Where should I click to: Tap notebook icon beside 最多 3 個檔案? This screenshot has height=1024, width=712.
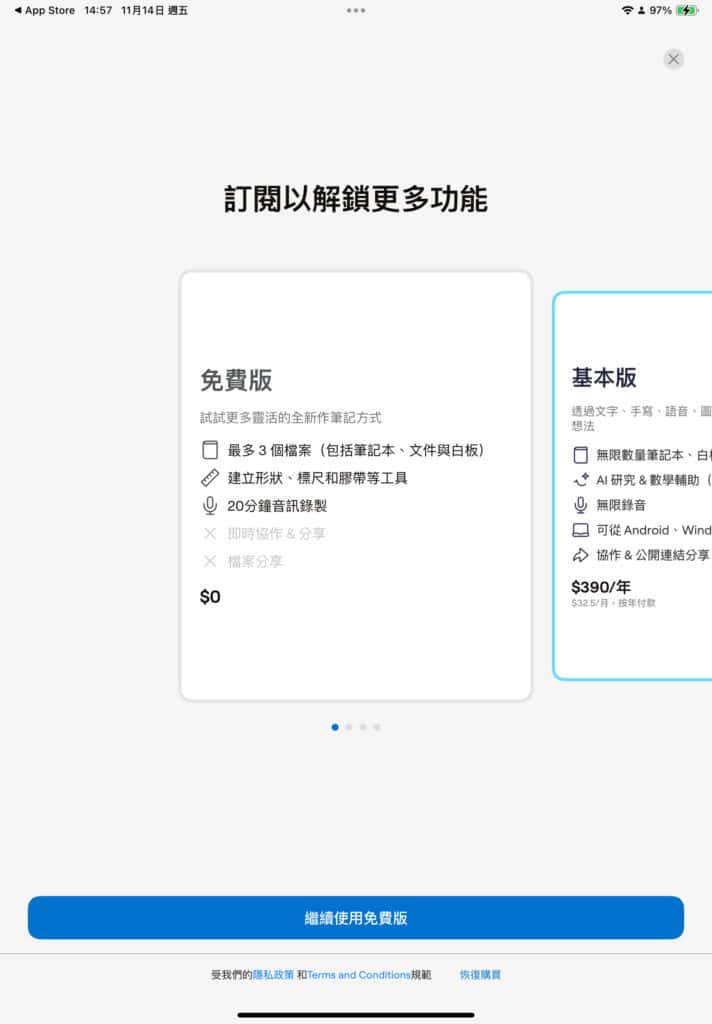click(x=210, y=450)
